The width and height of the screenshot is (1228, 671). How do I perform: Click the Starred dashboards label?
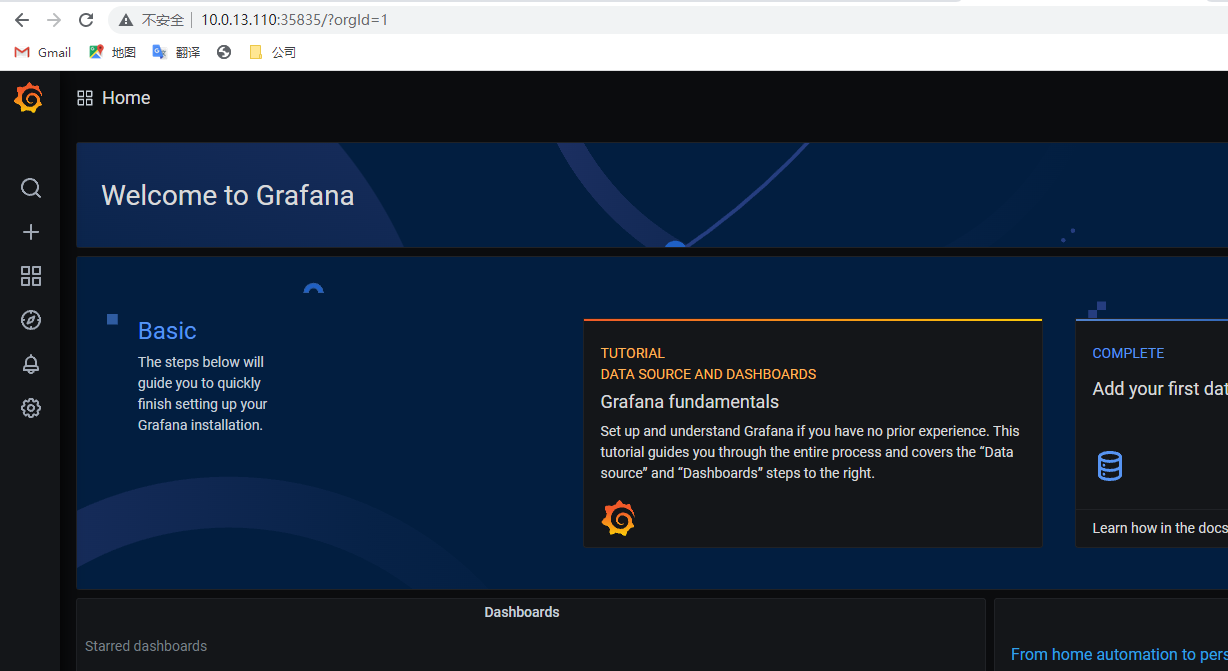click(146, 646)
